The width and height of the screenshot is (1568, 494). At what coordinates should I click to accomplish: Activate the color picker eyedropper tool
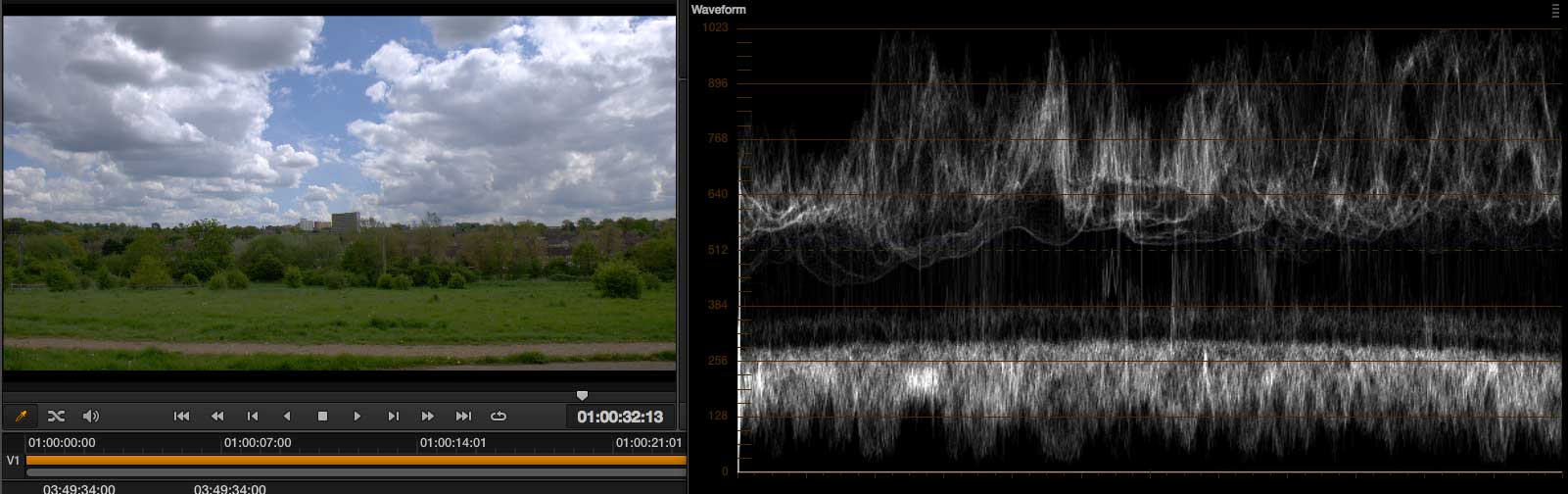[21, 417]
